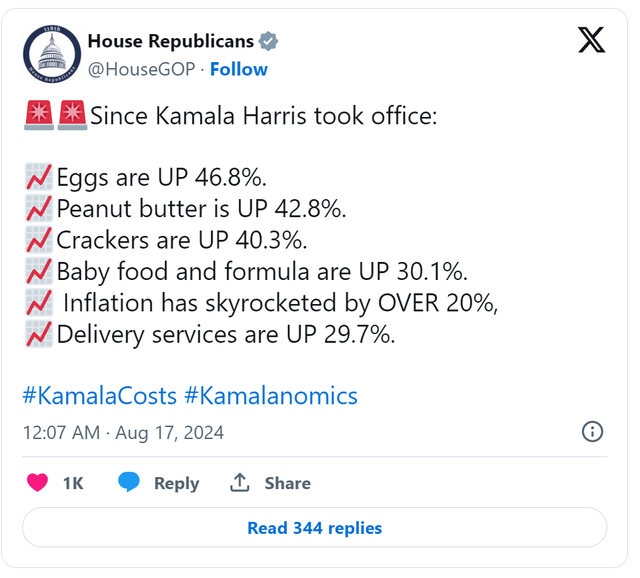Click the first red siren emoji
640x578 pixels.
[x=39, y=115]
